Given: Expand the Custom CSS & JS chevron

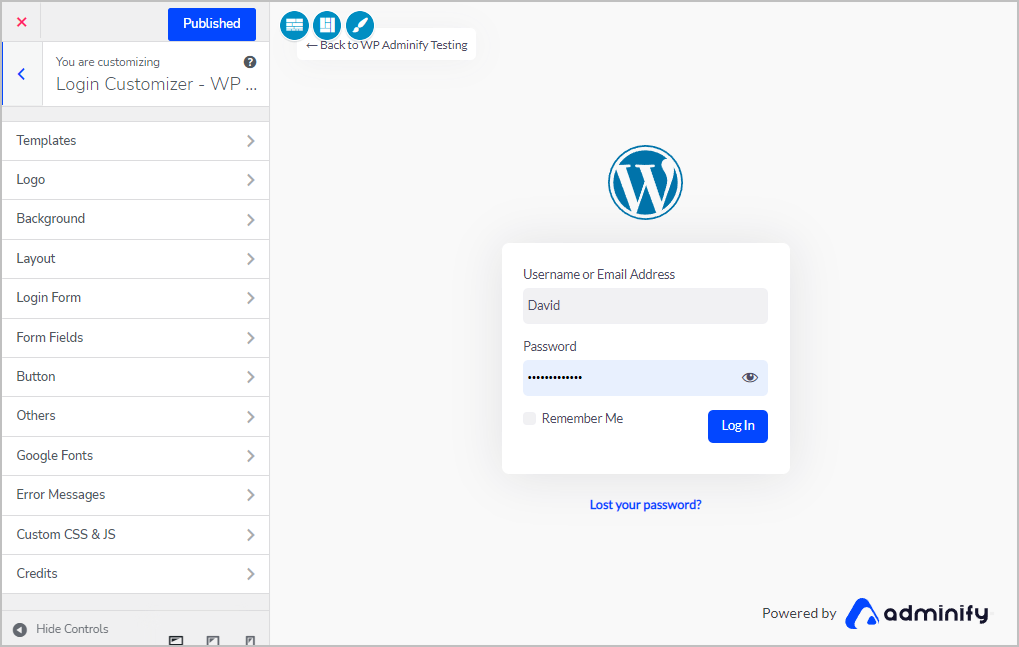Looking at the screenshot, I should [x=251, y=535].
